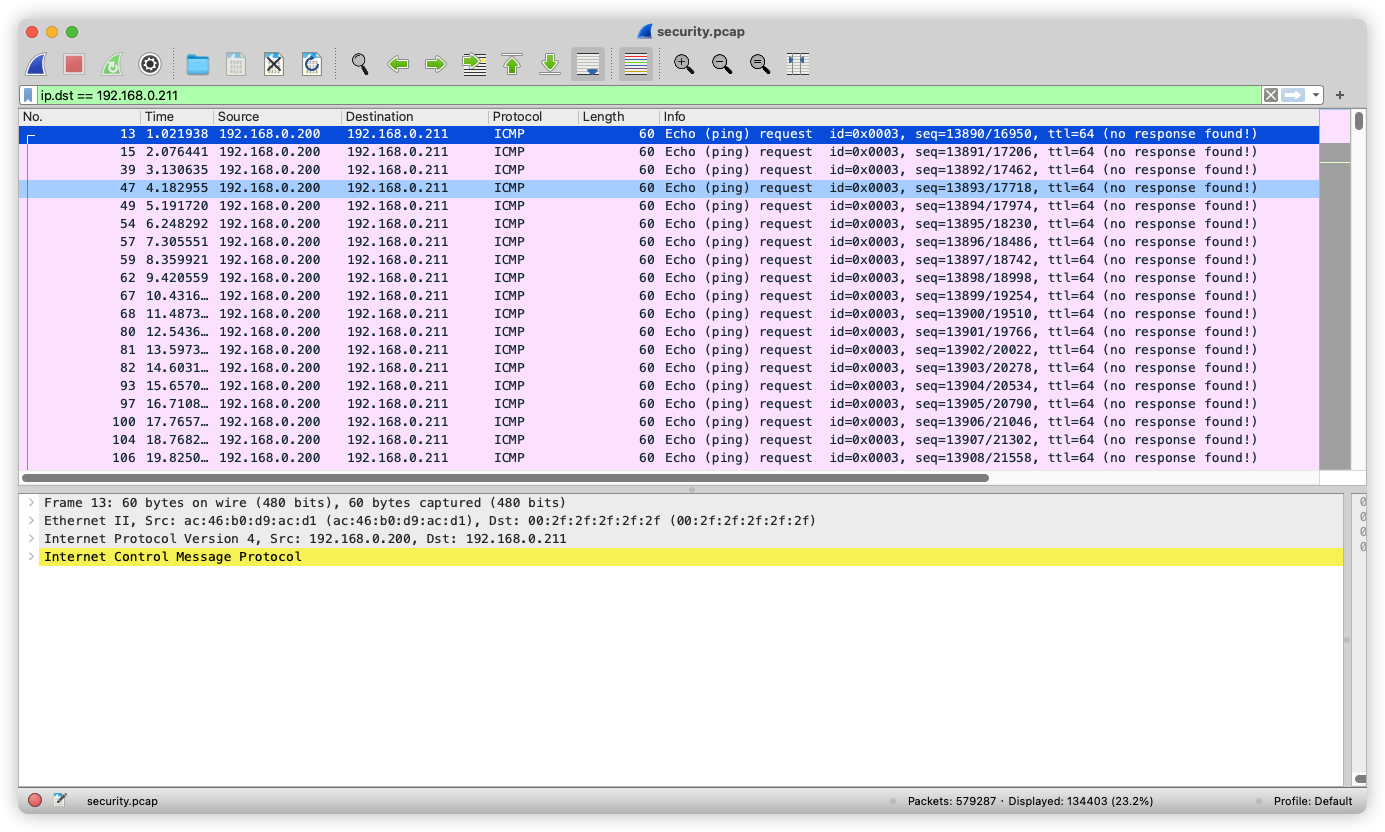Sort by the Protocol column
Image resolution: width=1385 pixels, height=832 pixels.
click(533, 117)
